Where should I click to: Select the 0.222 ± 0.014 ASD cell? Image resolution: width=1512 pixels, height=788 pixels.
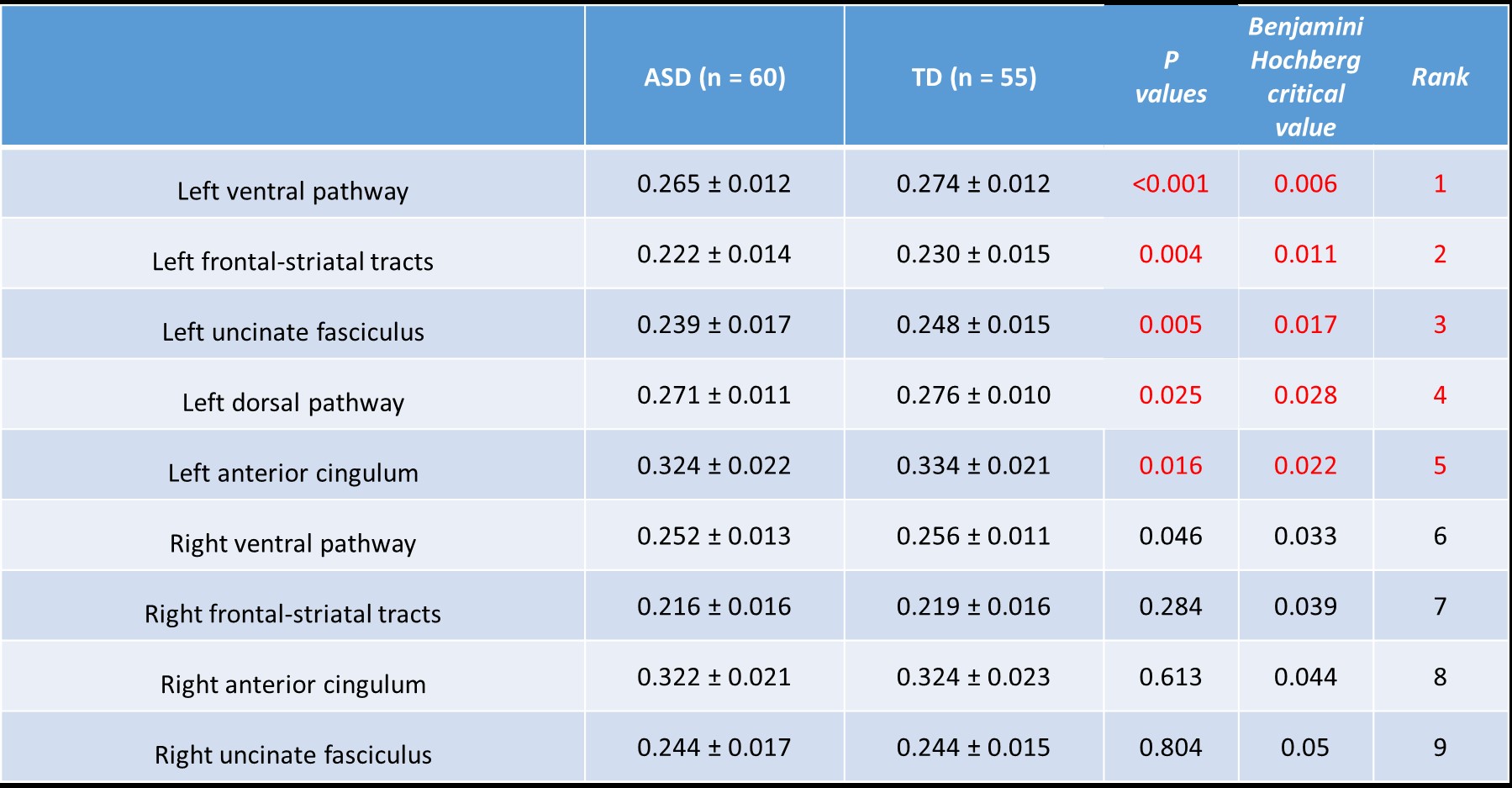714,254
